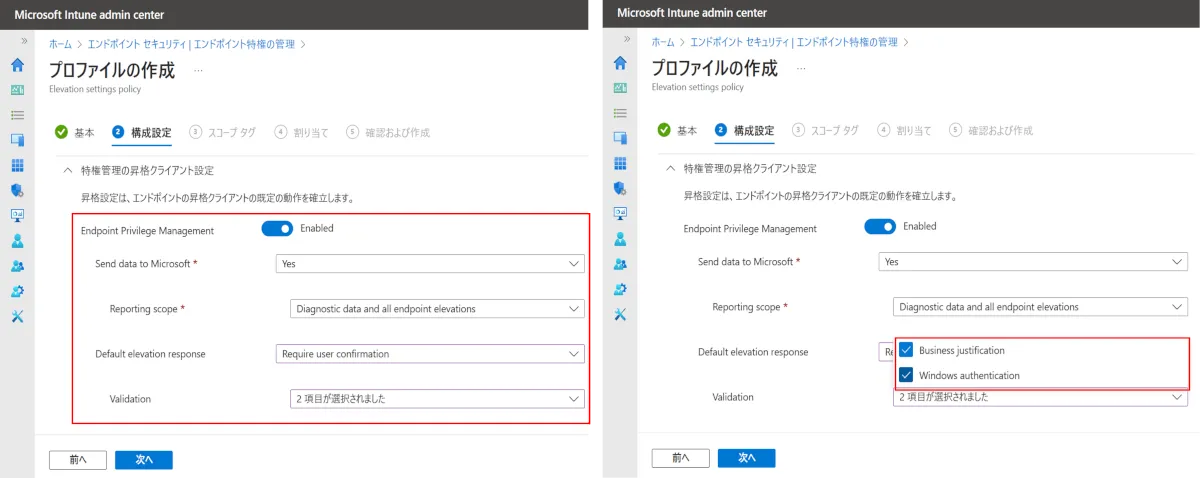Open Apps grid icon in left window sidebar

(x=18, y=164)
